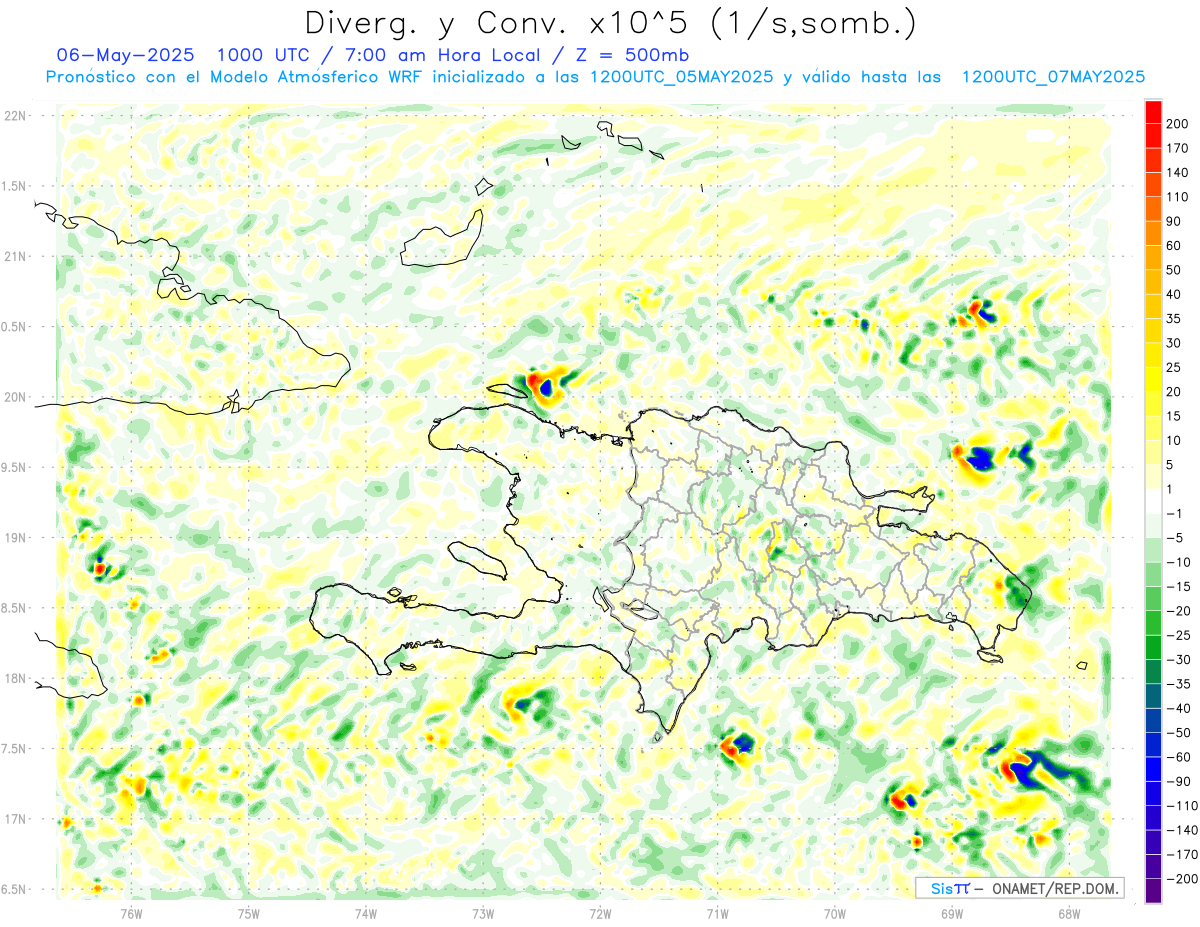The image size is (1200, 927).
Task: Click the latitude label '6.5N'
Action: pyautogui.click(x=15, y=889)
